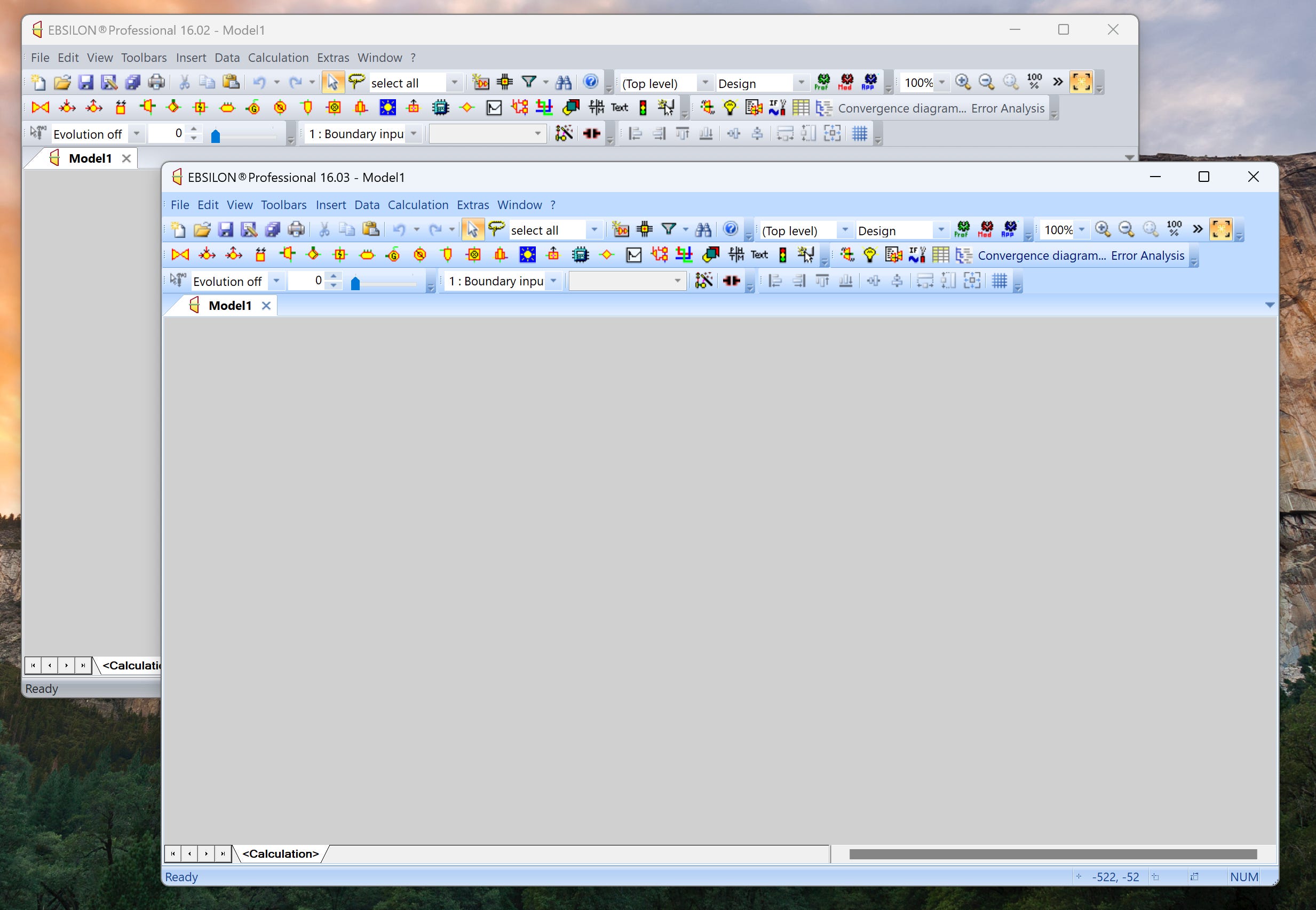Viewport: 1316px width, 910px height.
Task: Click the filter funnel icon in the 16.03 window
Action: point(669,230)
